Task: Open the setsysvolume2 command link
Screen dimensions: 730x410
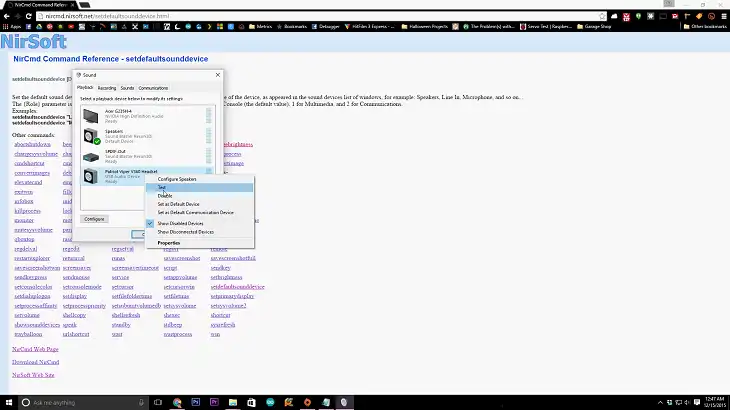Action: (228, 306)
